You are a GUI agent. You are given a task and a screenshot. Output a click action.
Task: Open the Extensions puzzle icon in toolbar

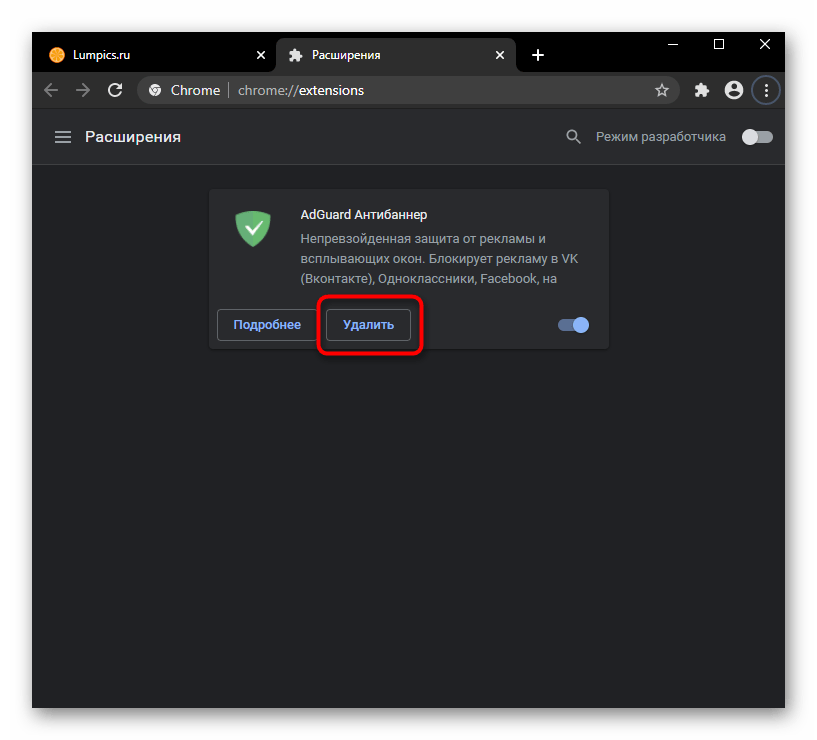pos(702,90)
